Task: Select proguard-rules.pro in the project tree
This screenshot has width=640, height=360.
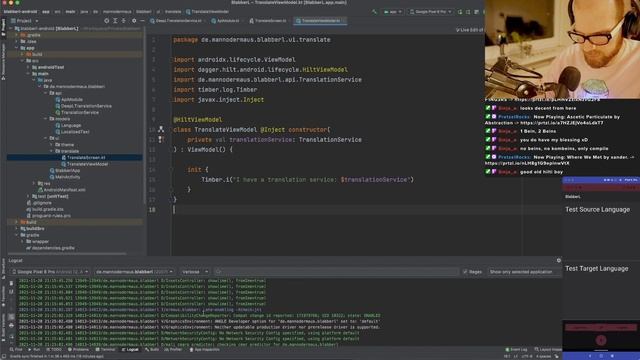Action: click(x=48, y=216)
